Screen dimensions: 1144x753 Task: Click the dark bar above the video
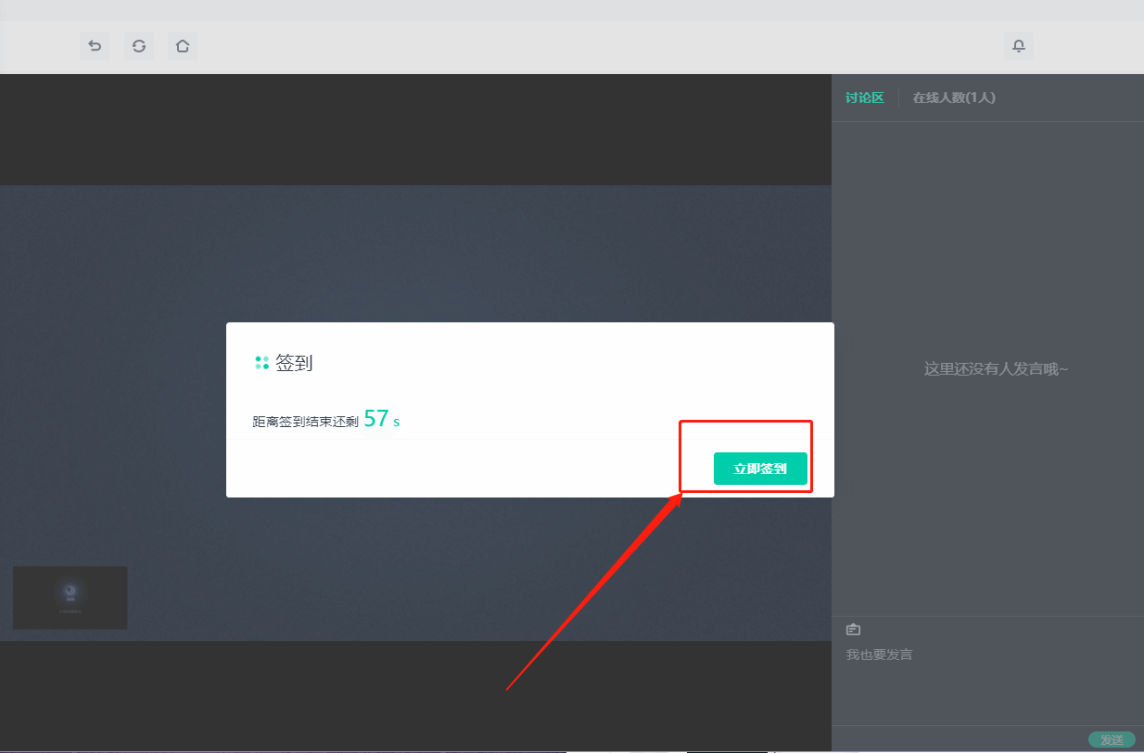click(x=415, y=130)
